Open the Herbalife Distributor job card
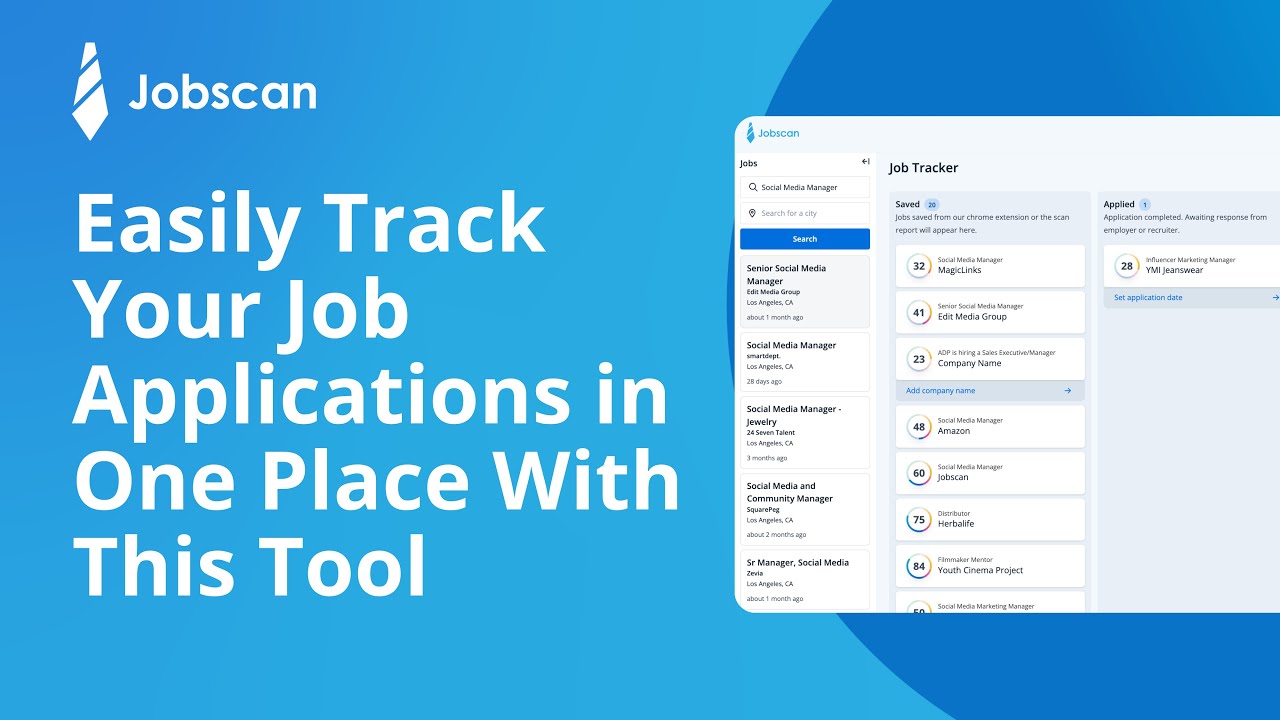The width and height of the screenshot is (1280, 720). point(990,519)
